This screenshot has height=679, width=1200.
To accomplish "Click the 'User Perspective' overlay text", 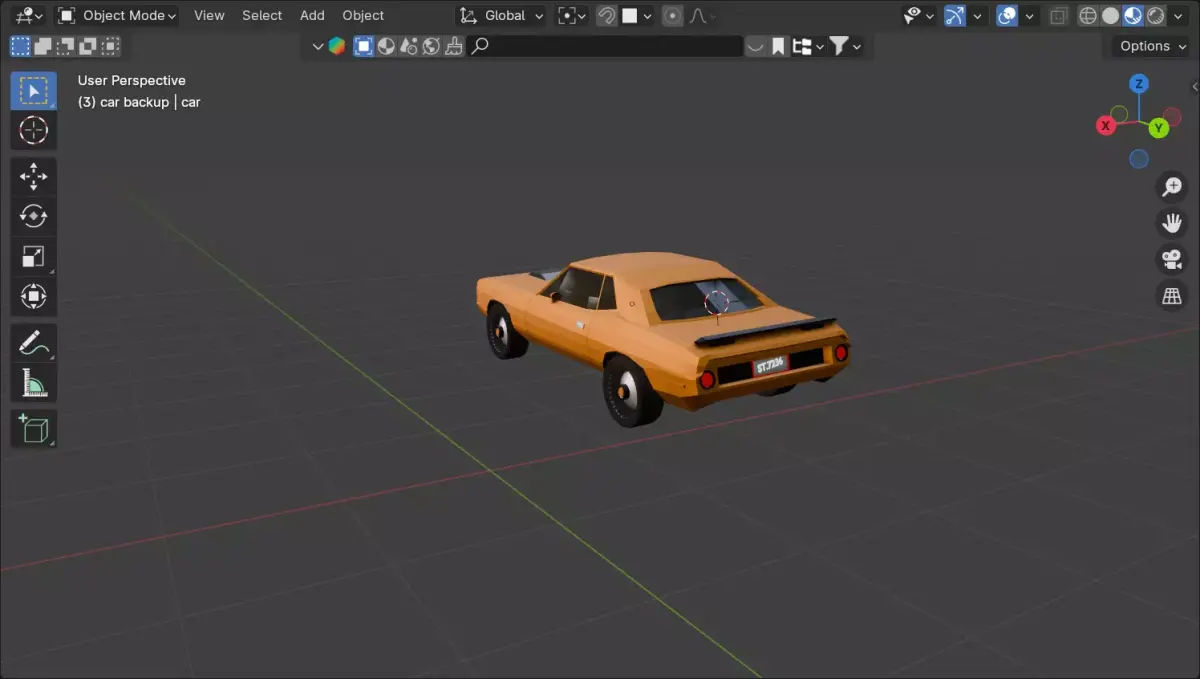I will (x=132, y=80).
